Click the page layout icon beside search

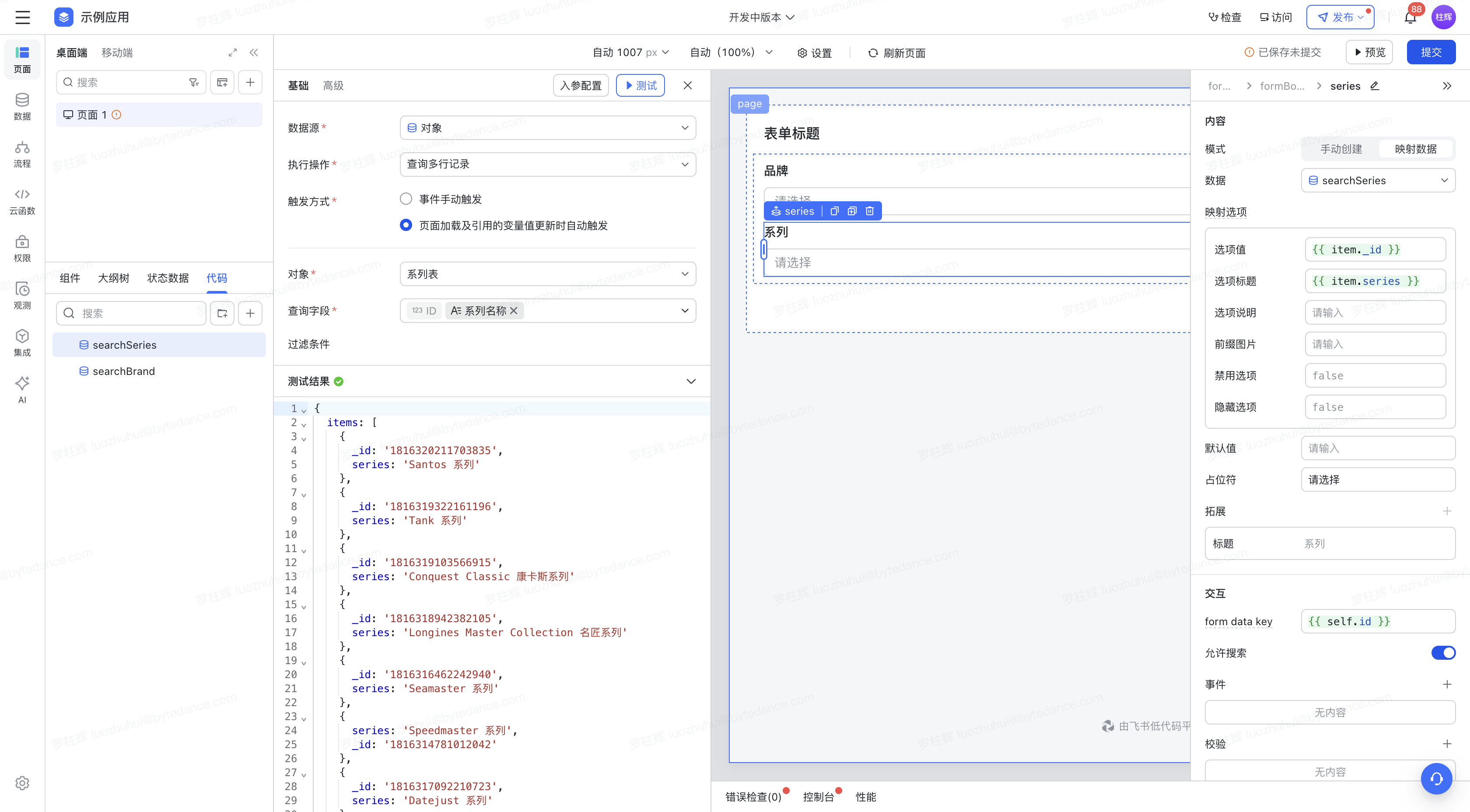coord(222,82)
